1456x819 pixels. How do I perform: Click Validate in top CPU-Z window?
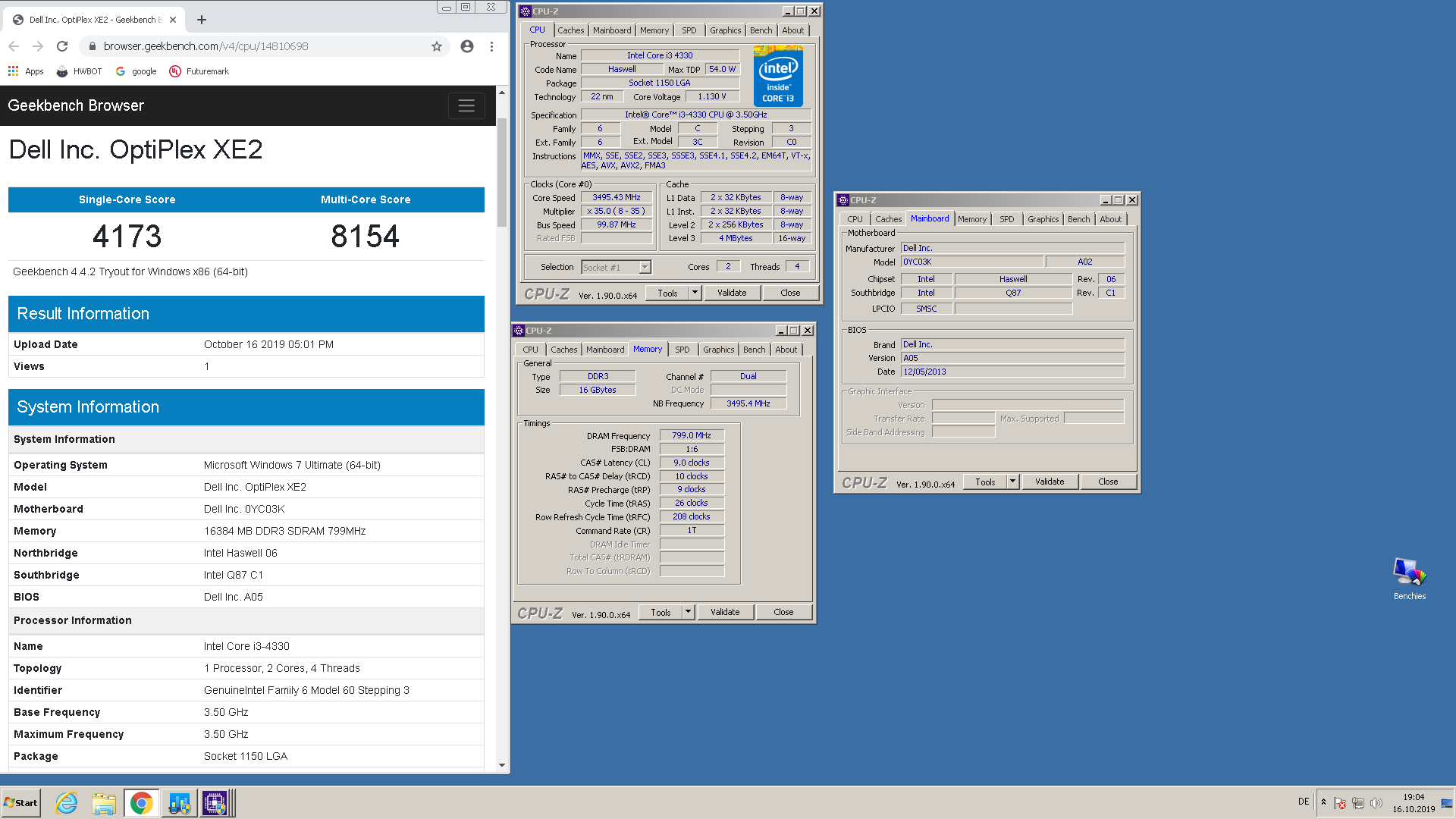tap(732, 293)
